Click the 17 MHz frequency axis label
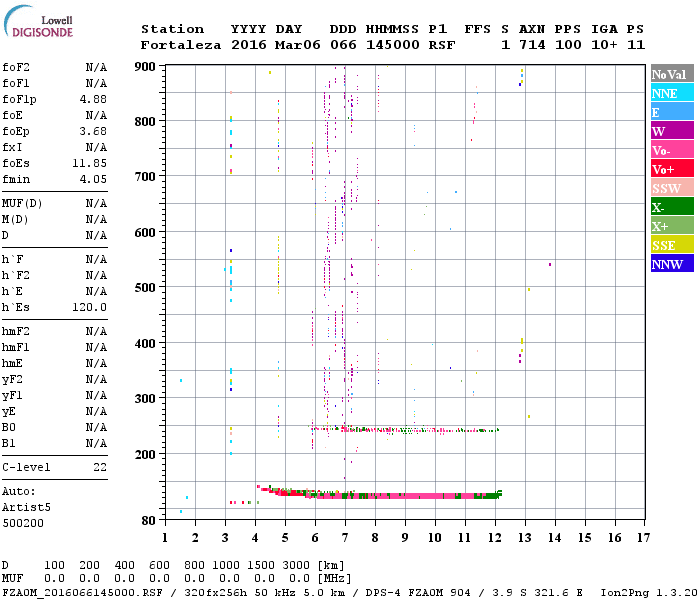Image resolution: width=700 pixels, height=600 pixels. (x=644, y=538)
